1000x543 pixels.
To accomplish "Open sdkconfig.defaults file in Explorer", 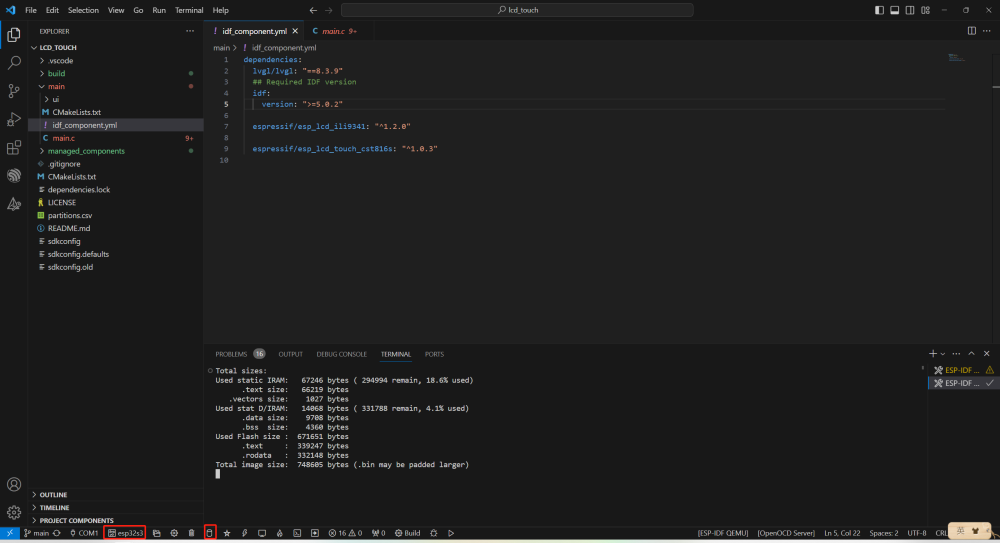I will (77, 254).
